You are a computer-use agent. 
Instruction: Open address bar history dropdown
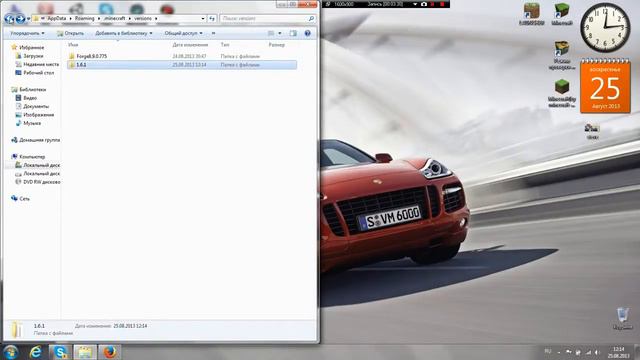pyautogui.click(x=203, y=18)
